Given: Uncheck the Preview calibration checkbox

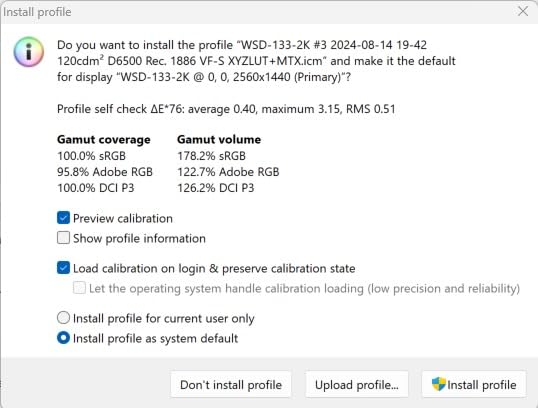Looking at the screenshot, I should pyautogui.click(x=63, y=218).
